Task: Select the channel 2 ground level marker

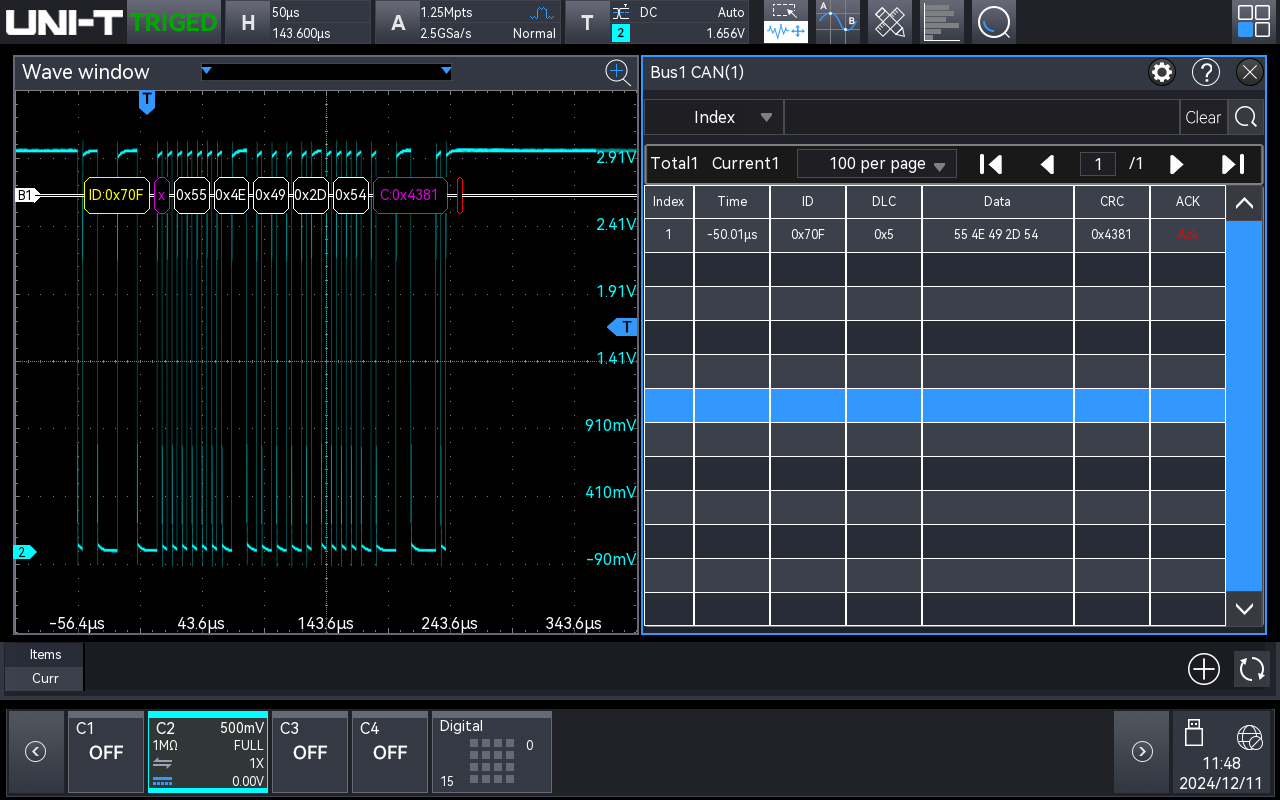Action: click(25, 552)
